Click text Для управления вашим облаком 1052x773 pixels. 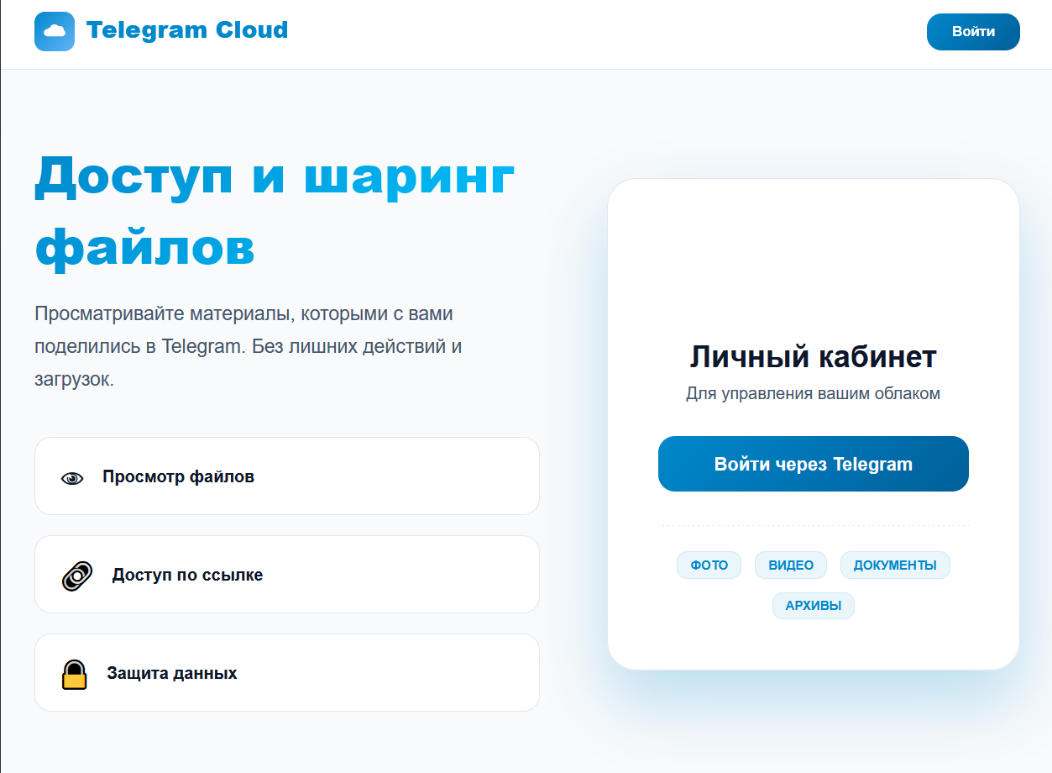[x=813, y=393]
